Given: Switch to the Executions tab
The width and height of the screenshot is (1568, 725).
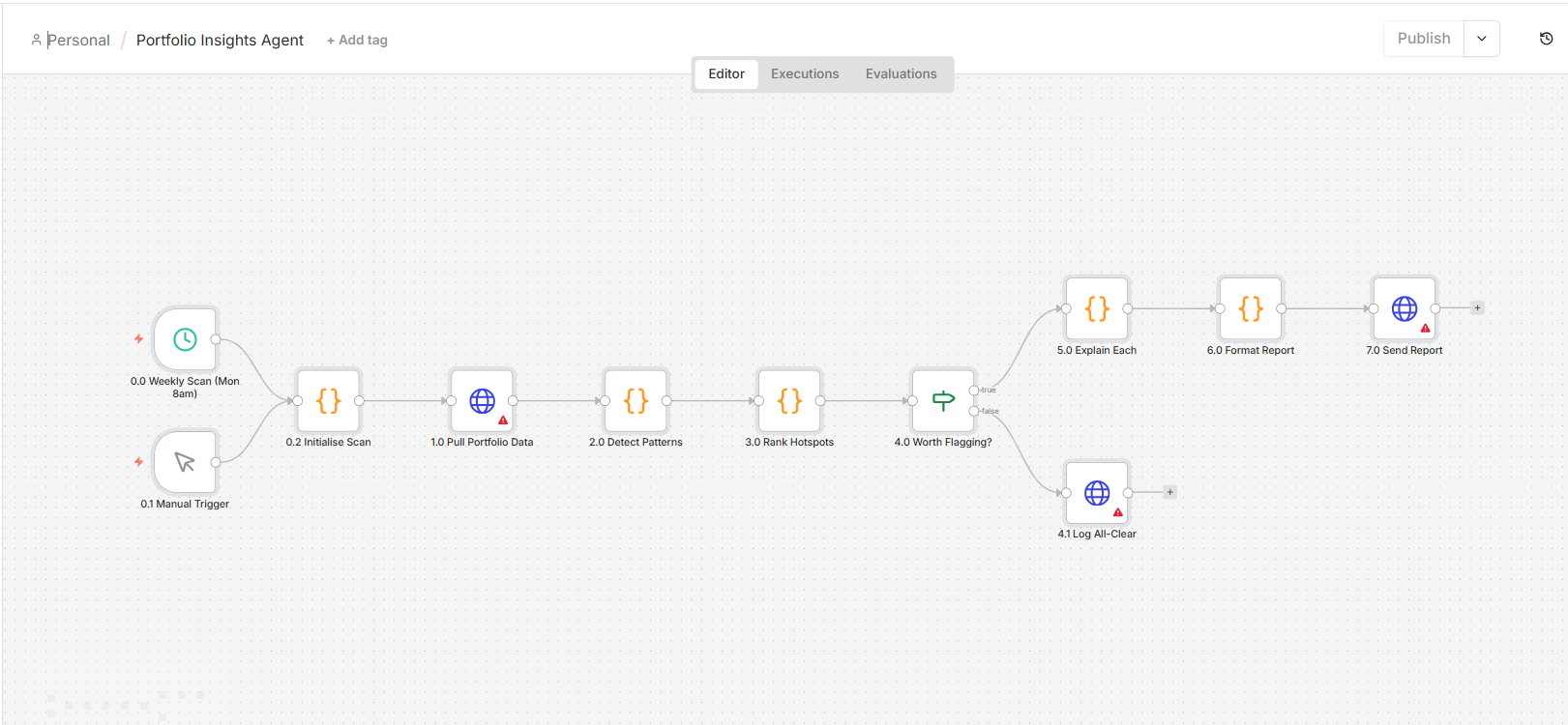Looking at the screenshot, I should (805, 73).
